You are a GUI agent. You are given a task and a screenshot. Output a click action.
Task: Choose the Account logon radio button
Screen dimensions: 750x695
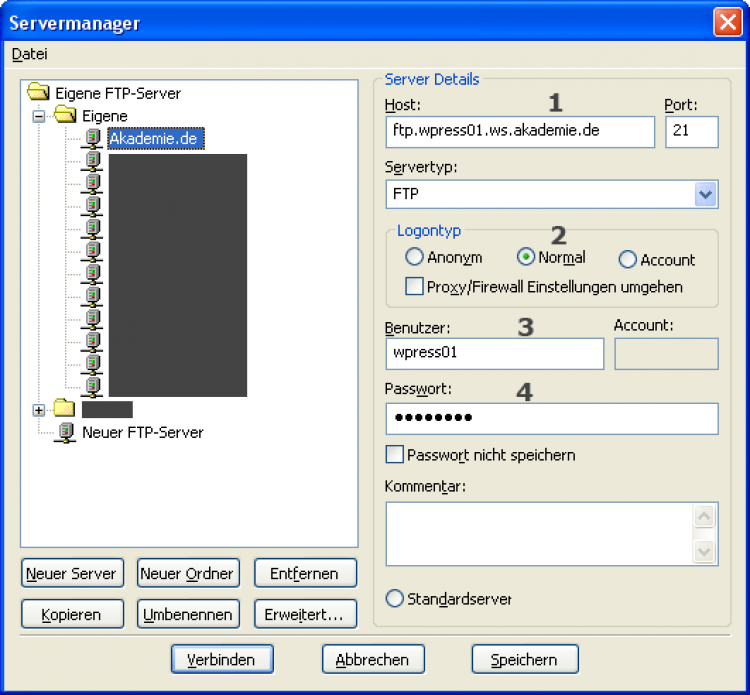pyautogui.click(x=628, y=260)
